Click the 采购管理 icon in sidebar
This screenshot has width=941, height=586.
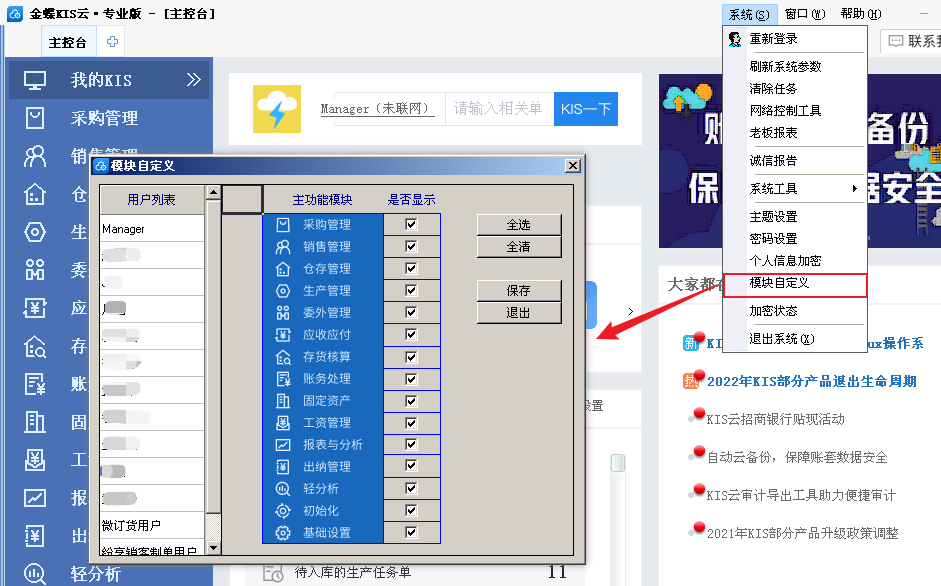(35, 118)
